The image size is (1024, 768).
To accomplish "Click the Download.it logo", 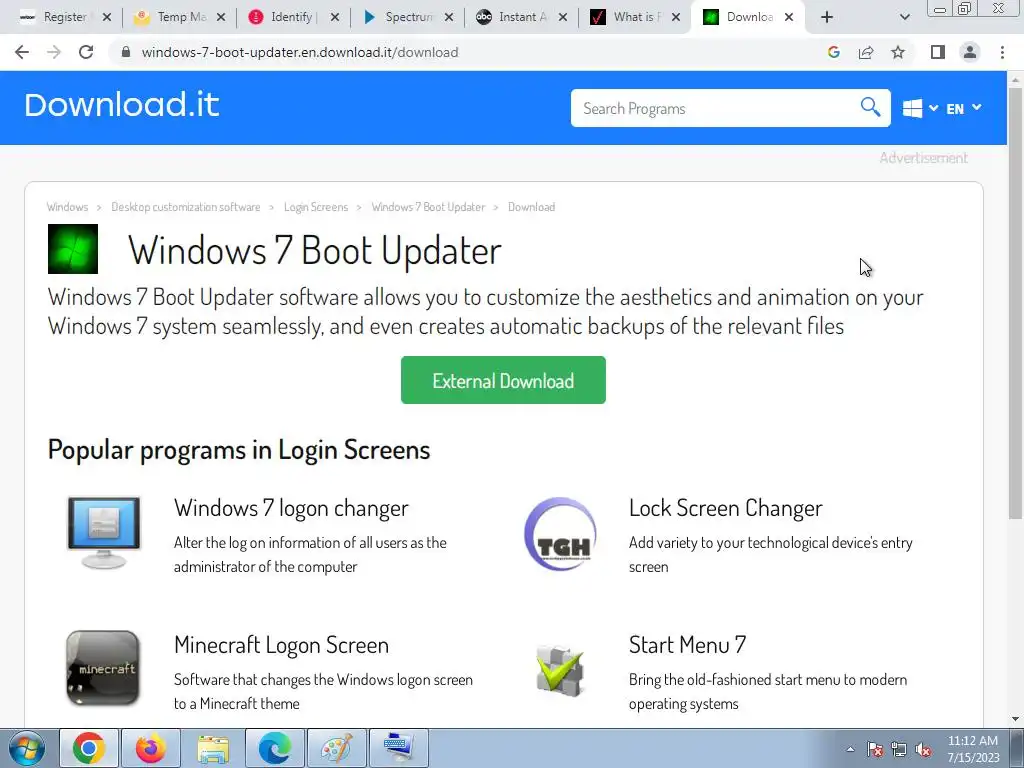I will point(121,105).
